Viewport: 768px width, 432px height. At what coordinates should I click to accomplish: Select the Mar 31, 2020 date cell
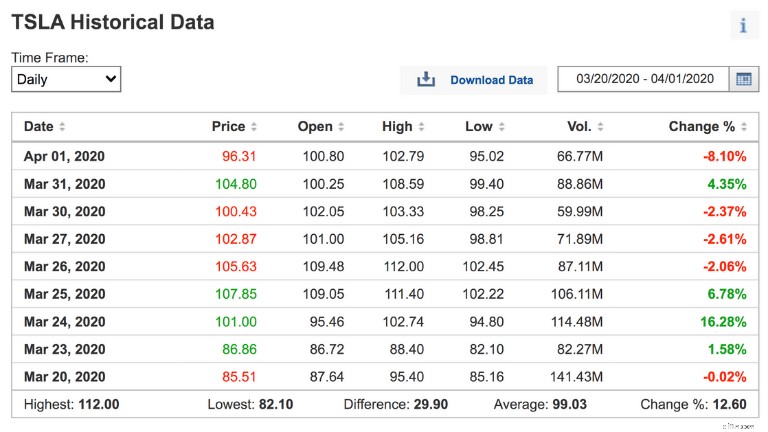click(65, 184)
